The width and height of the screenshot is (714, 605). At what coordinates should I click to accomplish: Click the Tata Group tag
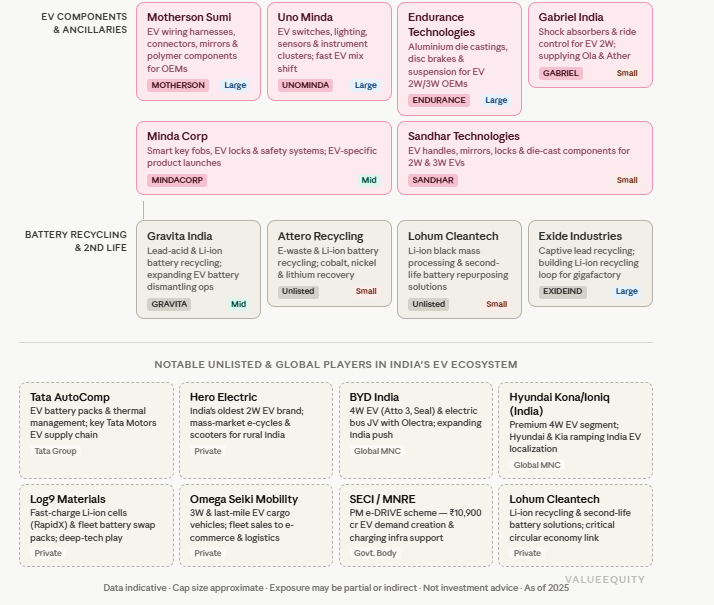click(56, 451)
